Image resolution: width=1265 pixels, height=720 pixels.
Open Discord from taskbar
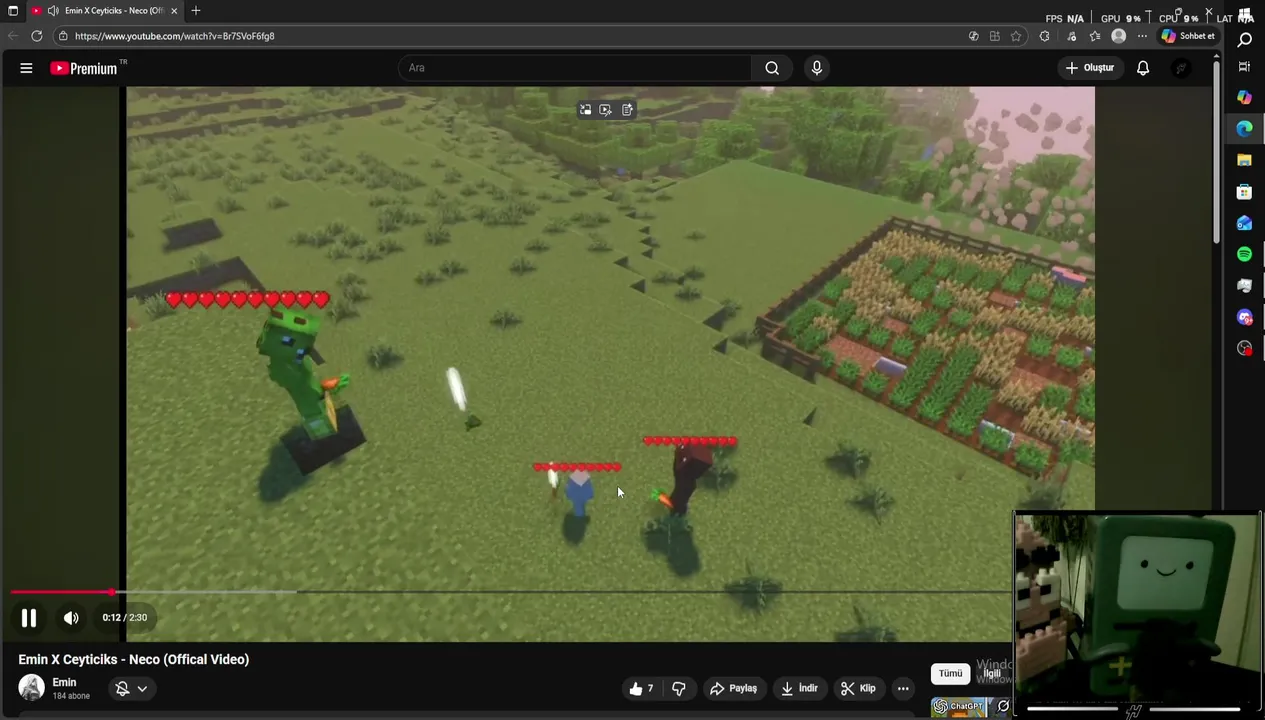[x=1244, y=317]
